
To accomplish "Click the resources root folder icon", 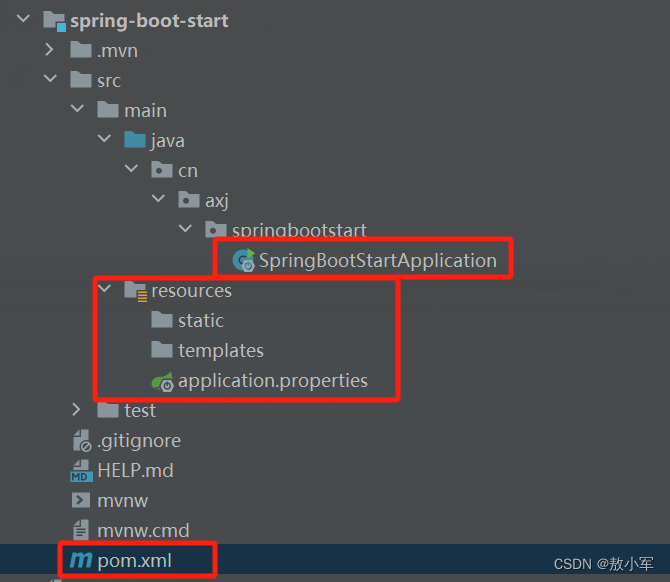I will click(136, 291).
